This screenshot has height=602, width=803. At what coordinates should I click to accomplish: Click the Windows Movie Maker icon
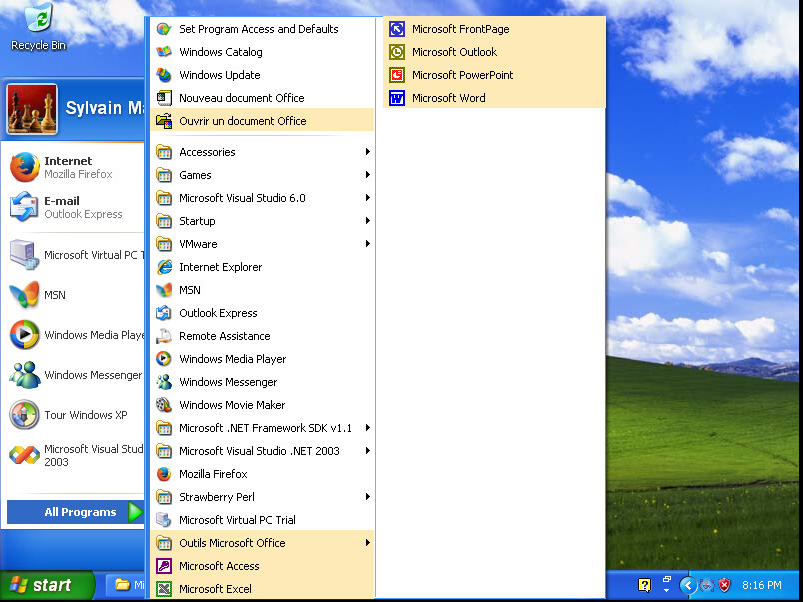[x=164, y=405]
